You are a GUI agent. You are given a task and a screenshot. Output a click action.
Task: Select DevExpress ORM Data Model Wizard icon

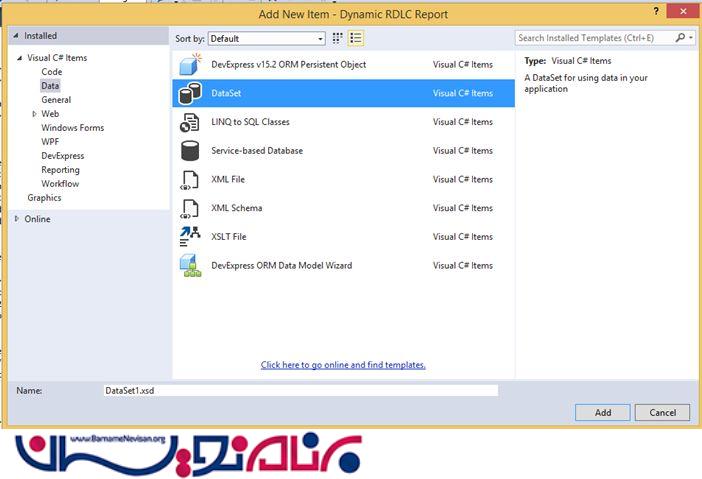(189, 266)
